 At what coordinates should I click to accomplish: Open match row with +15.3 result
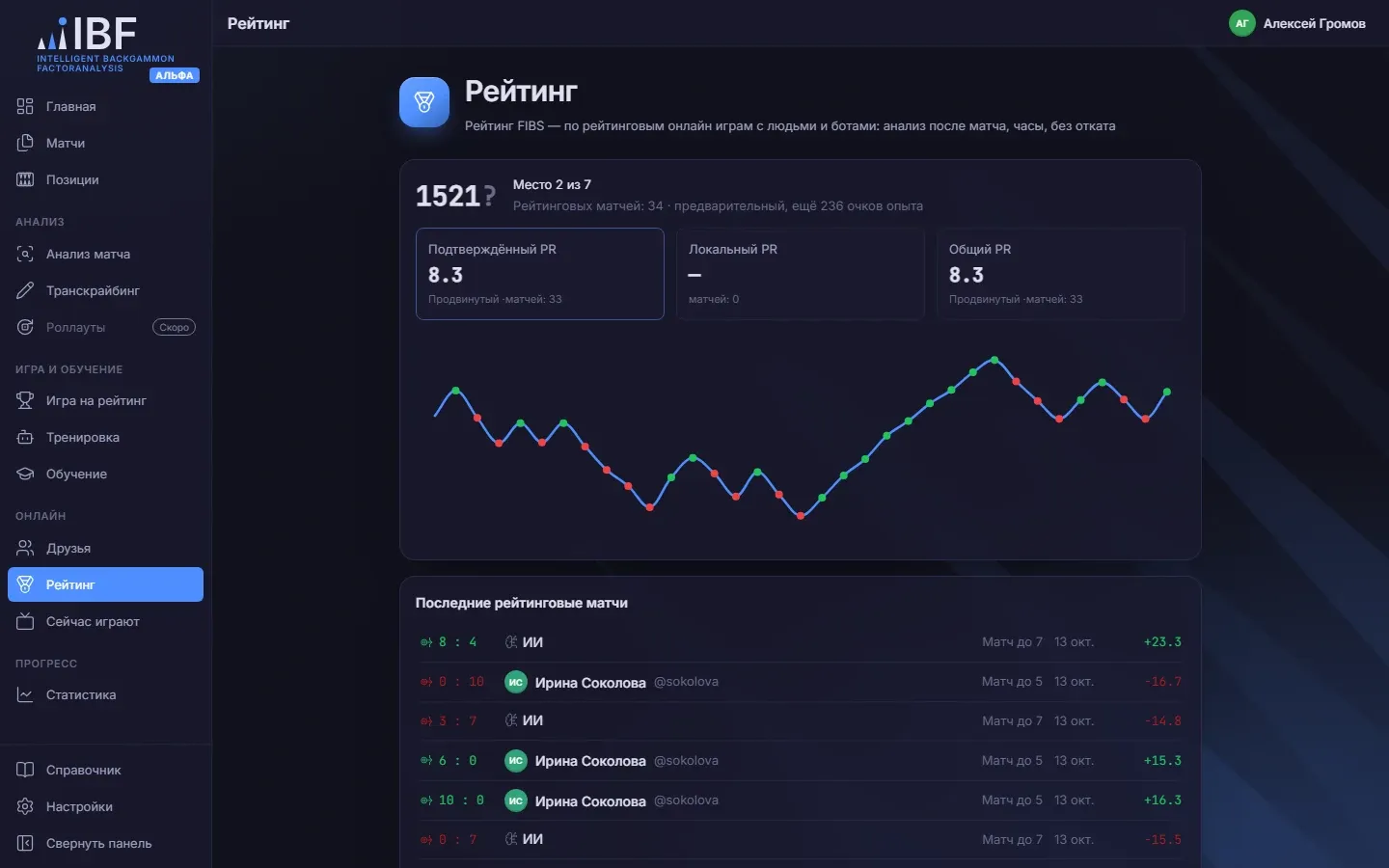801,761
